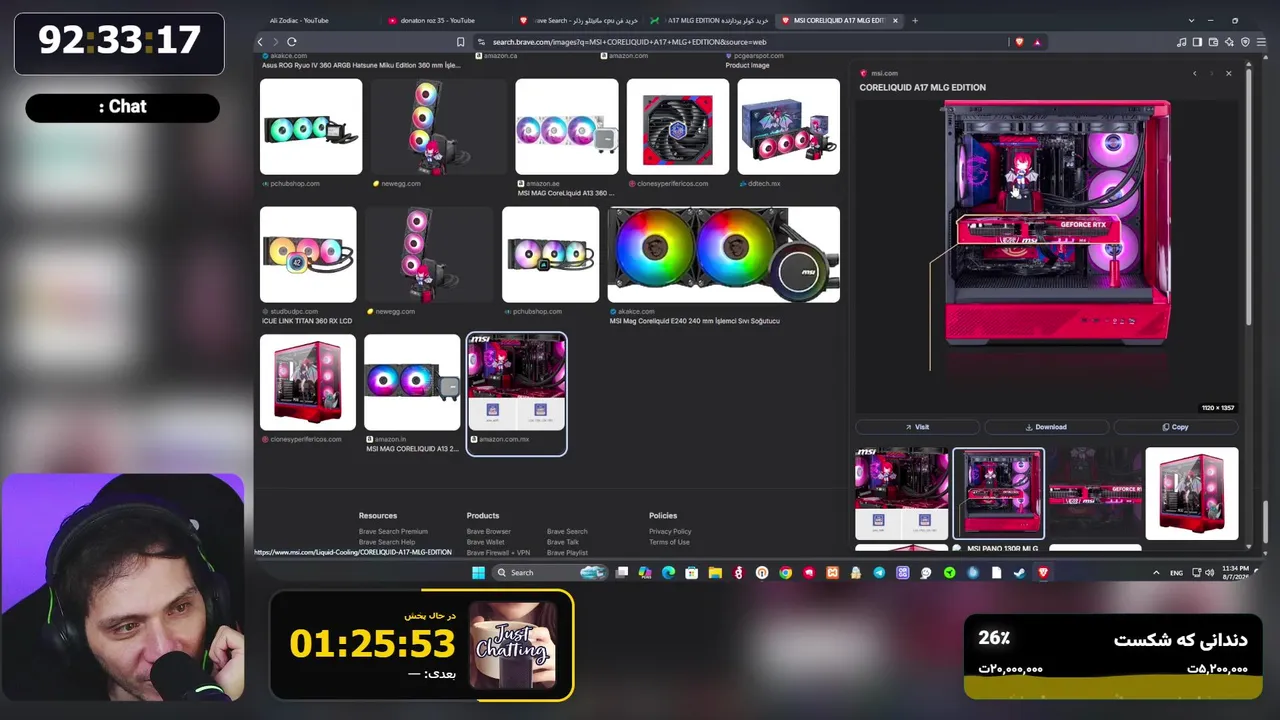The height and width of the screenshot is (720, 1280).
Task: Open the ENG language switcher
Action: (1176, 573)
